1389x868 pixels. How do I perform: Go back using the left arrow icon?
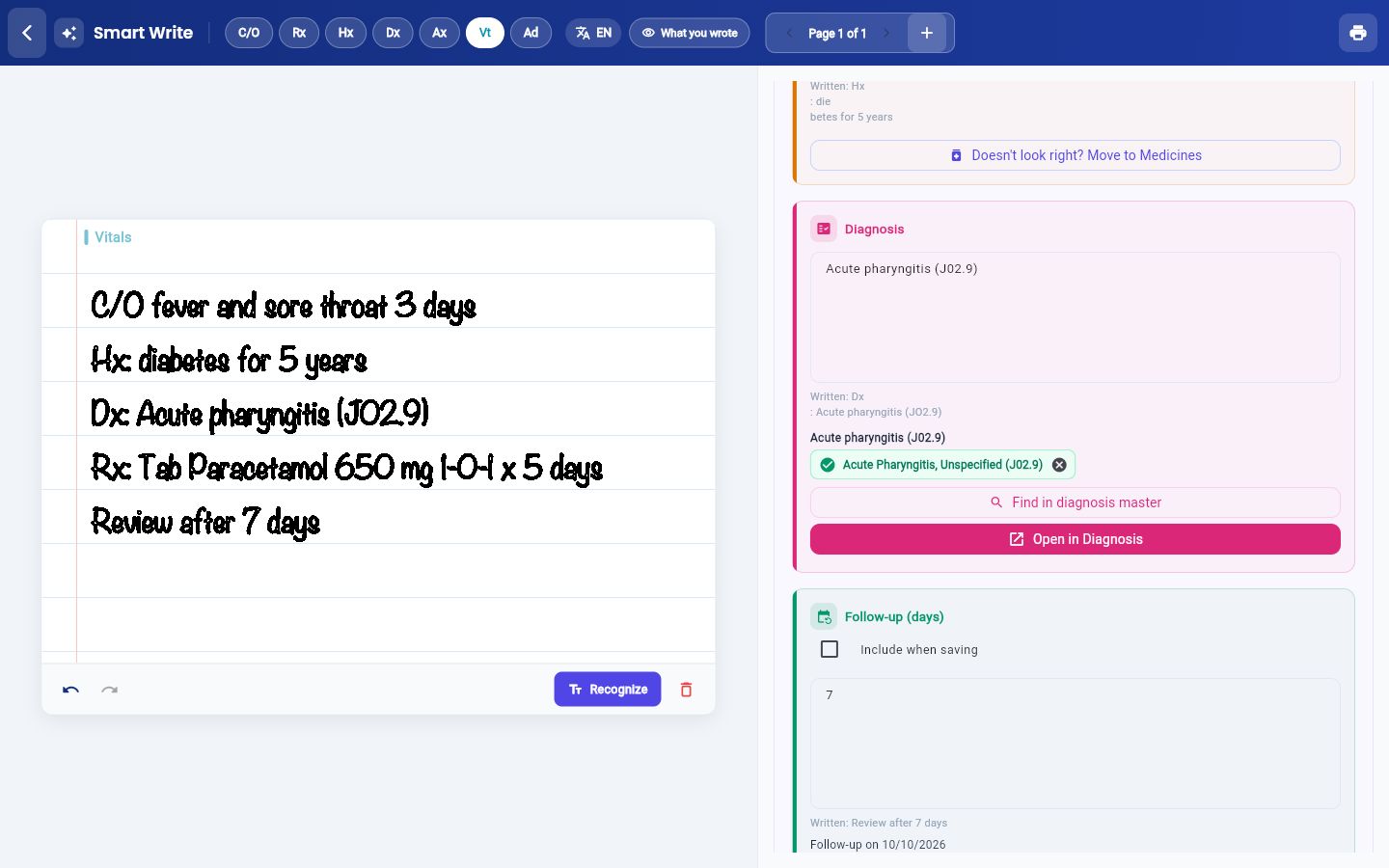(x=27, y=33)
